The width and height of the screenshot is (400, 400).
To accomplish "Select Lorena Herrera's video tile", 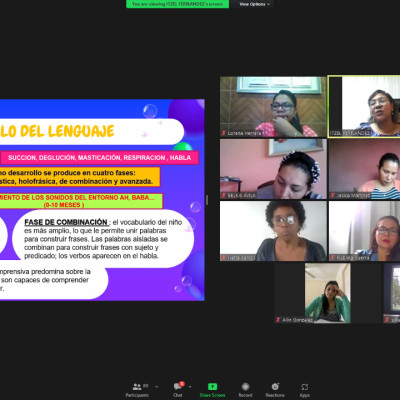I will point(273,106).
